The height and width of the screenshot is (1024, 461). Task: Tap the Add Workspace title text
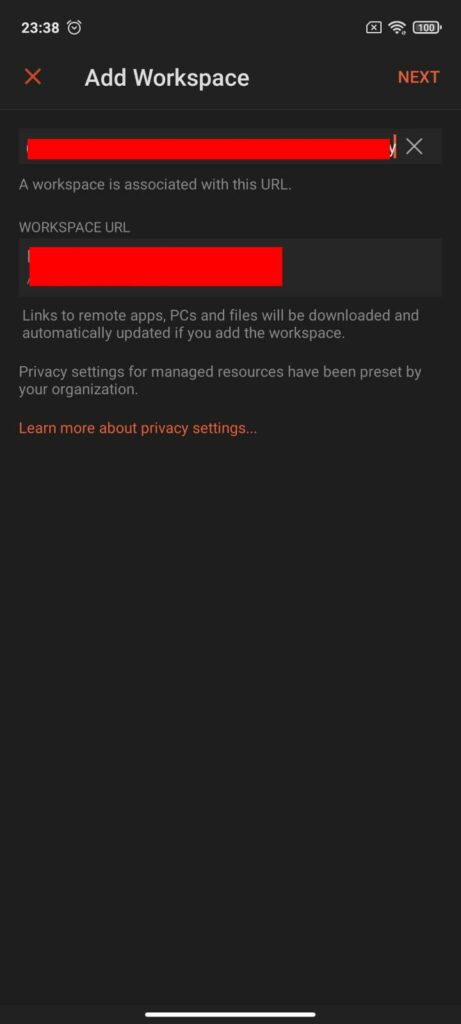(167, 78)
